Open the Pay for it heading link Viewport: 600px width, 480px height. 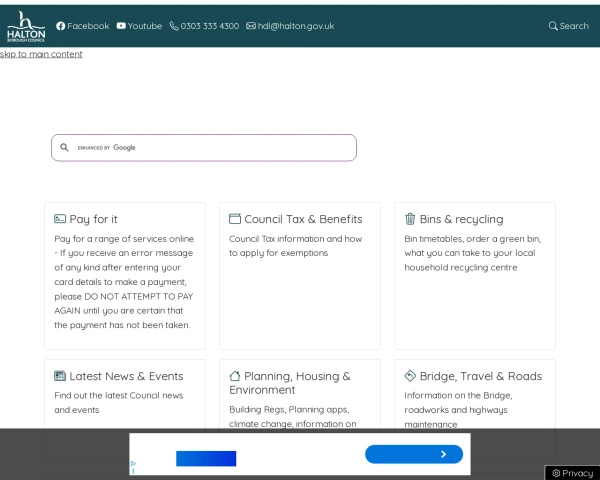[x=93, y=219]
